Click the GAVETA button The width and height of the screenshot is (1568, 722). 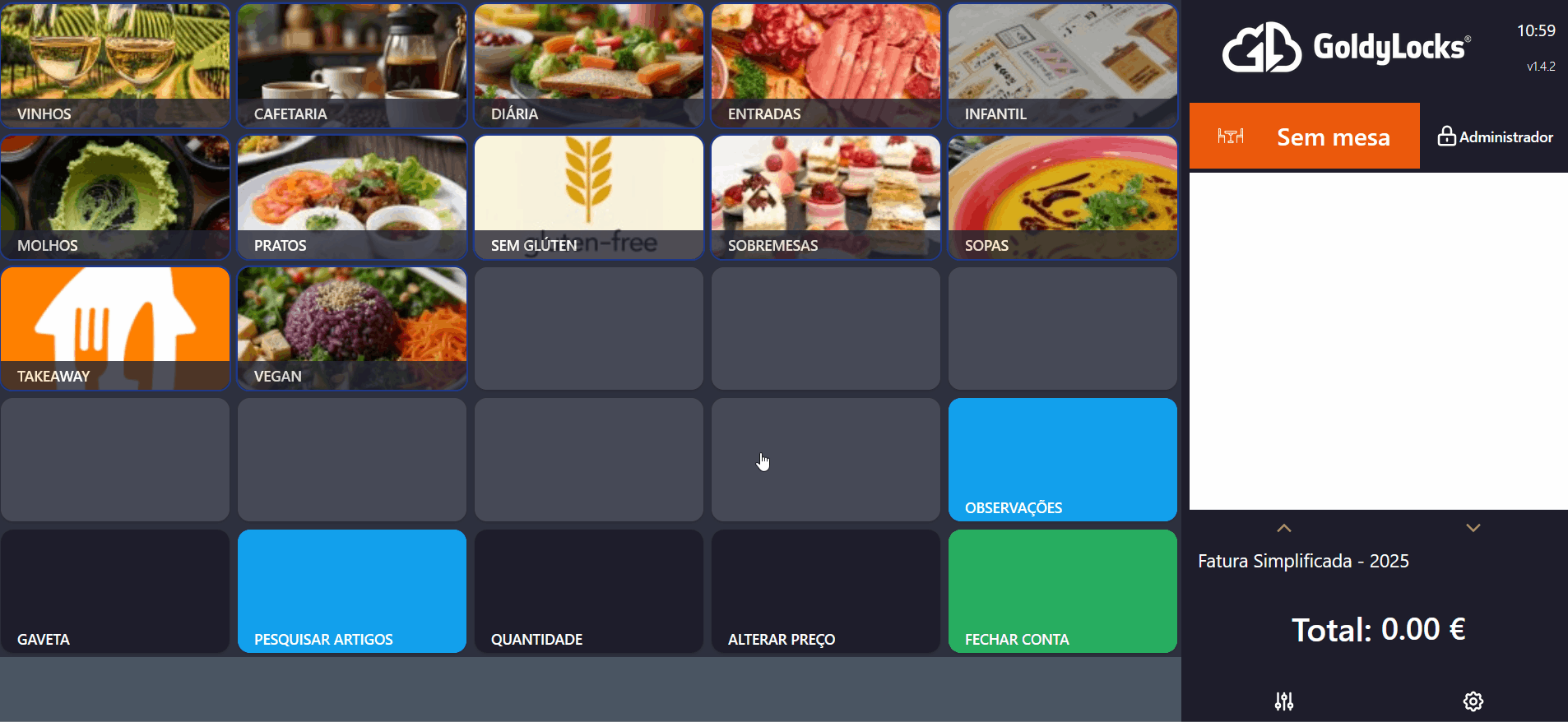tap(115, 591)
